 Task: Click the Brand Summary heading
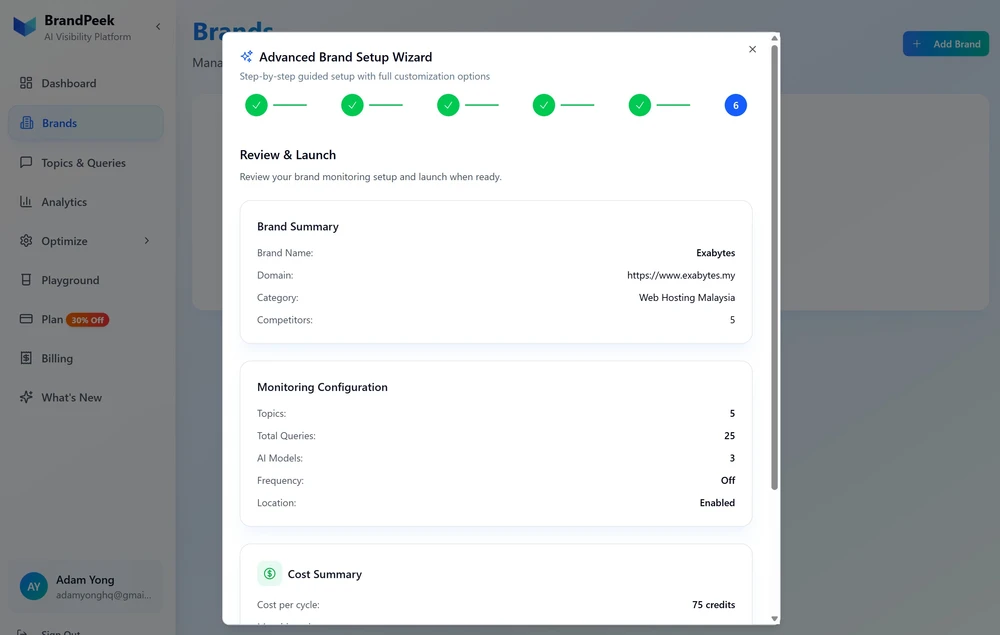click(x=298, y=227)
